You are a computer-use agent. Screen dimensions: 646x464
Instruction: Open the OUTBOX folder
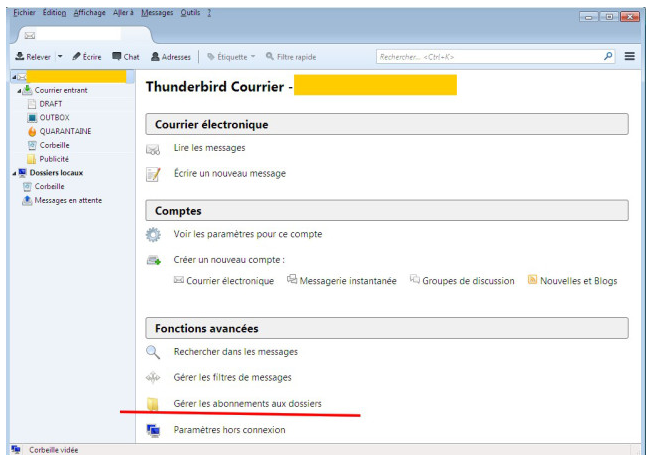point(53,117)
